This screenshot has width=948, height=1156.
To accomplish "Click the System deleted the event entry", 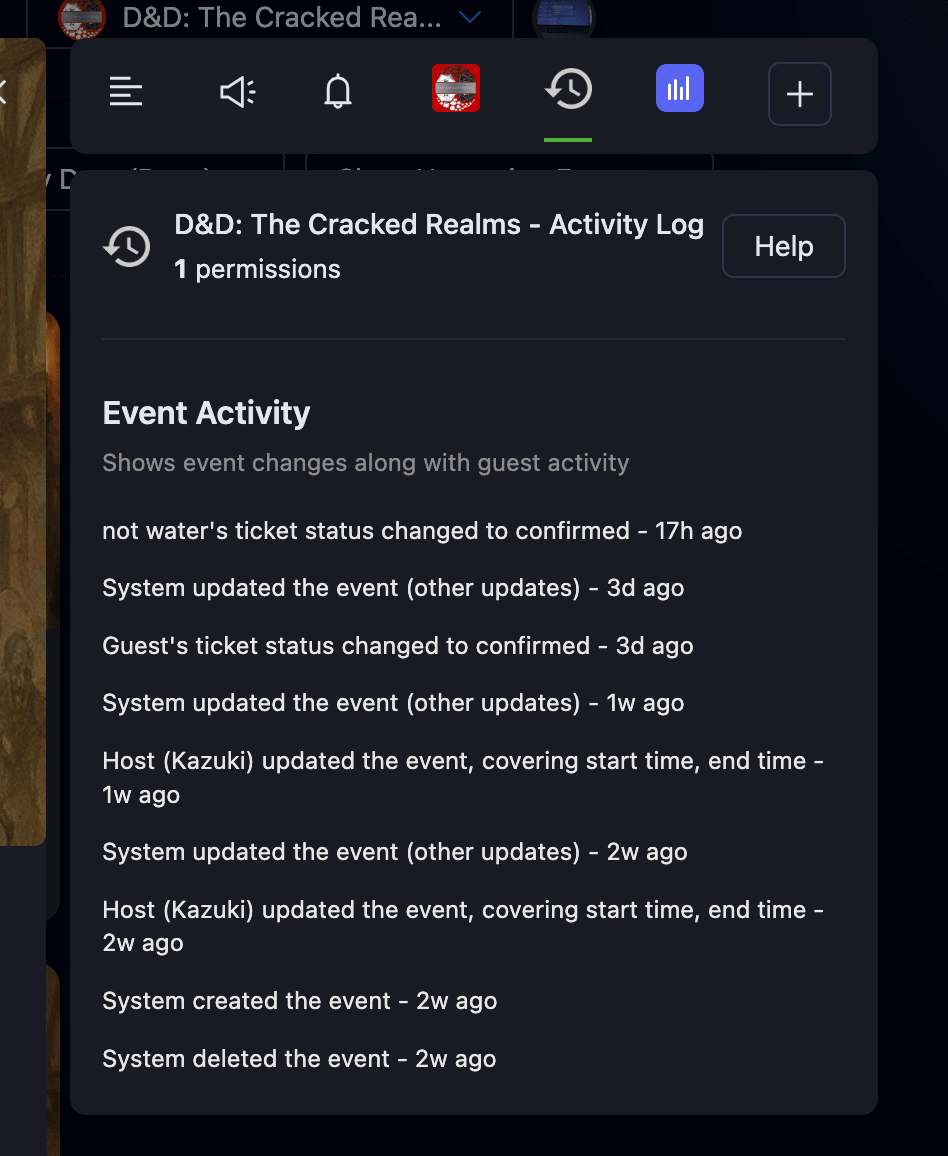I will click(x=298, y=1058).
